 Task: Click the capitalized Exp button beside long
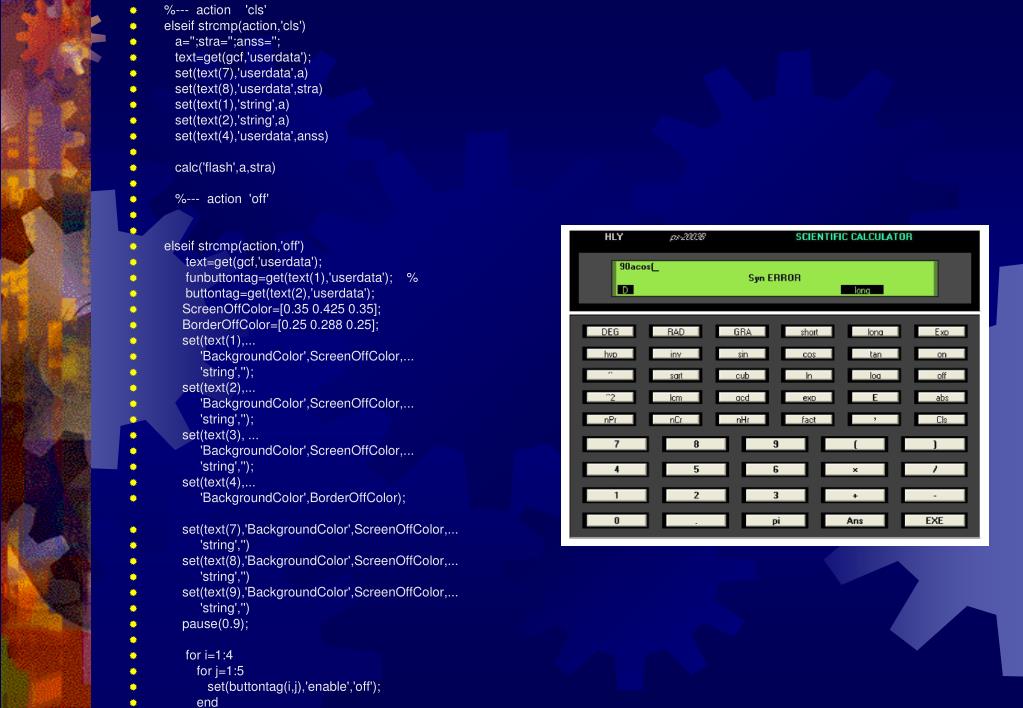[941, 331]
